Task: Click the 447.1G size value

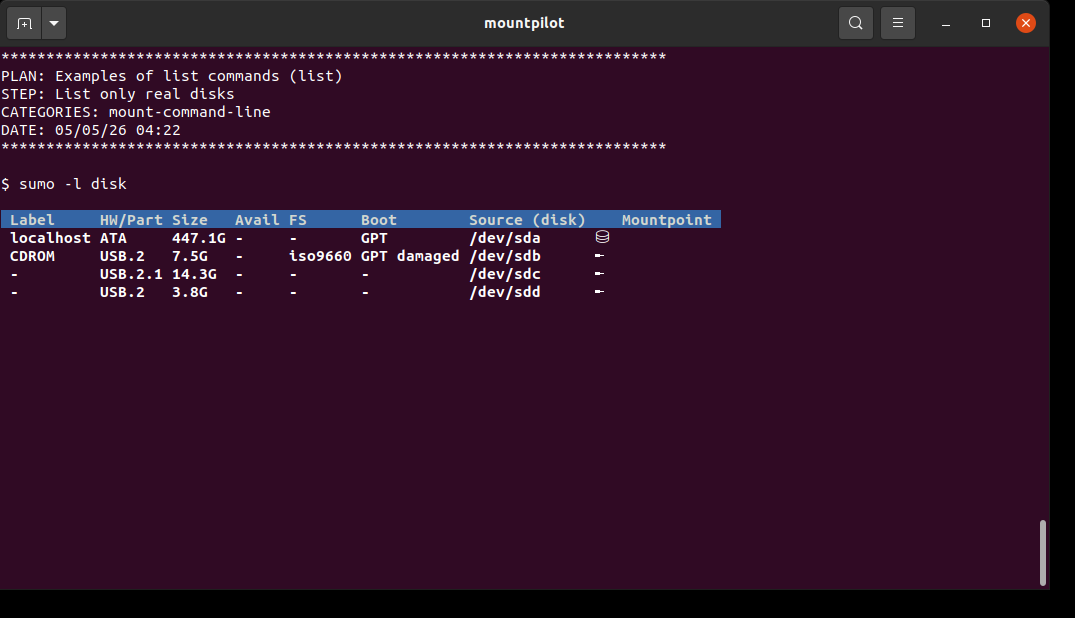Action: pos(199,238)
